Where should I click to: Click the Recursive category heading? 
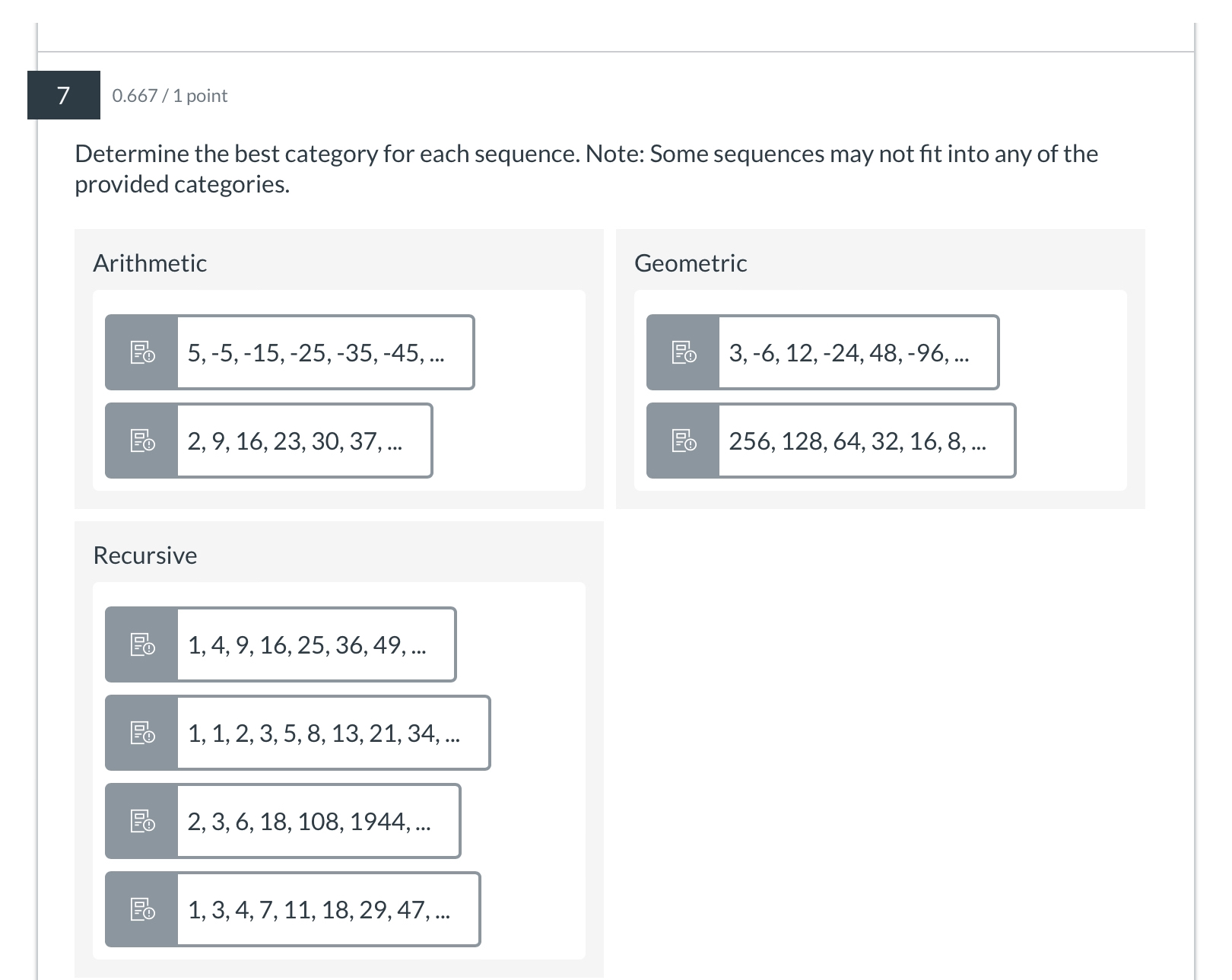tap(145, 555)
